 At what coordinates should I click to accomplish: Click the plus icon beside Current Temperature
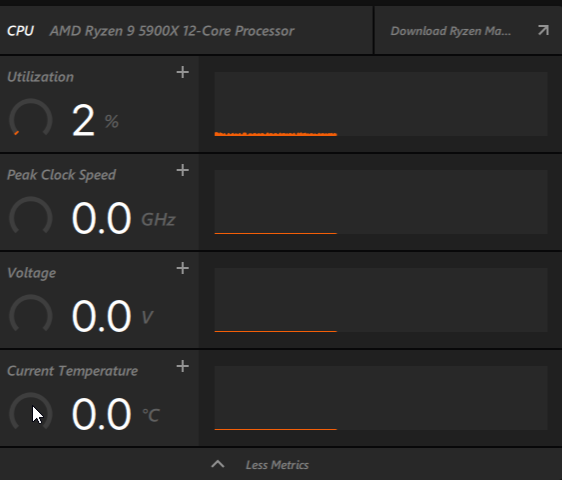183,366
